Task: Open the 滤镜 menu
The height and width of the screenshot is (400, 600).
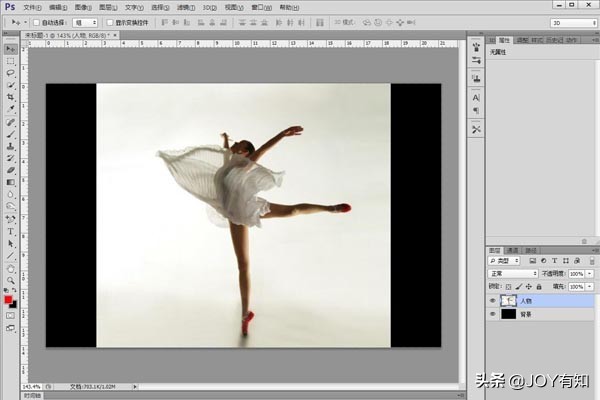Action: coord(185,6)
